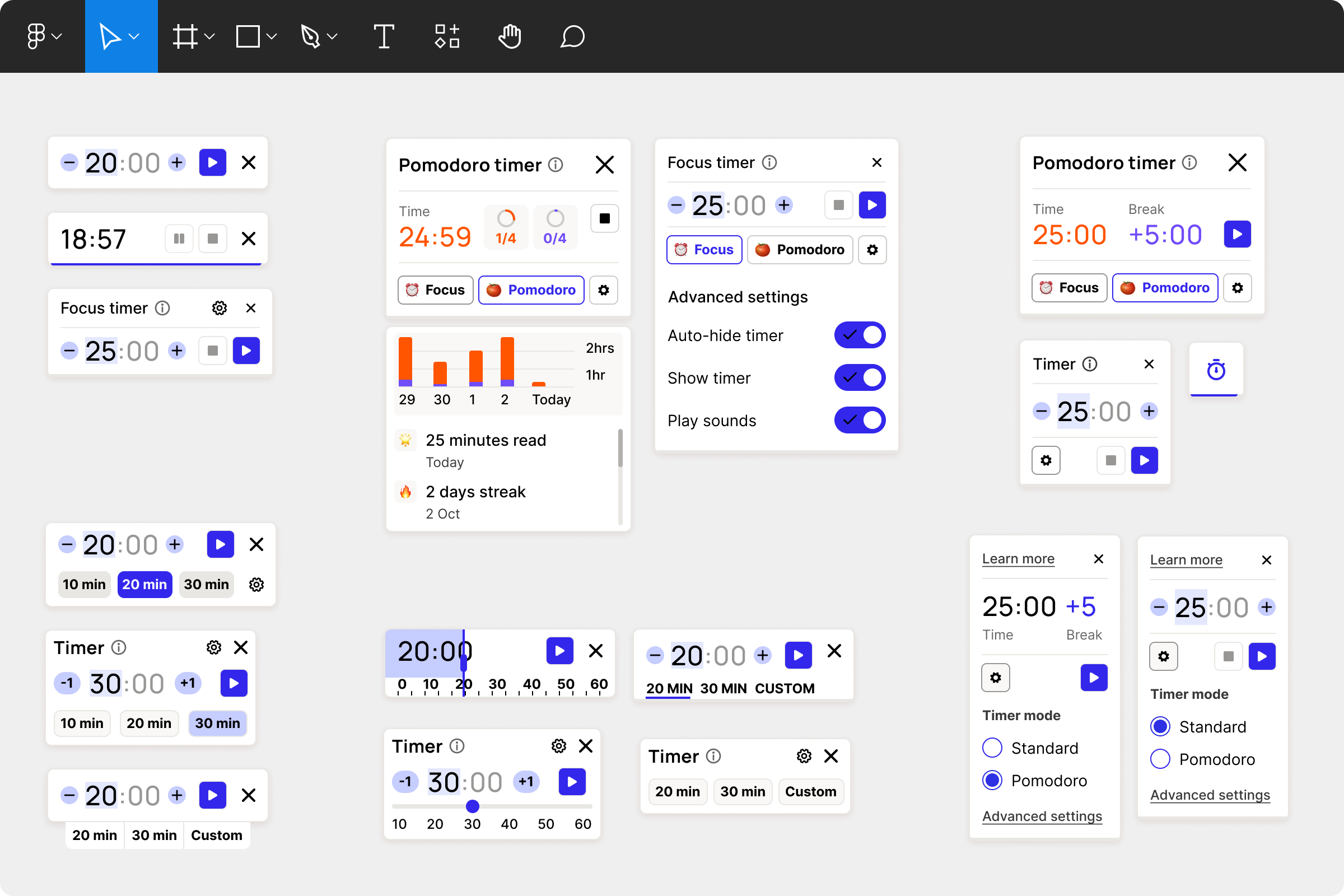The image size is (1344, 896).
Task: Expand the Rectangle shape tool dropdown arrow
Action: click(x=272, y=36)
